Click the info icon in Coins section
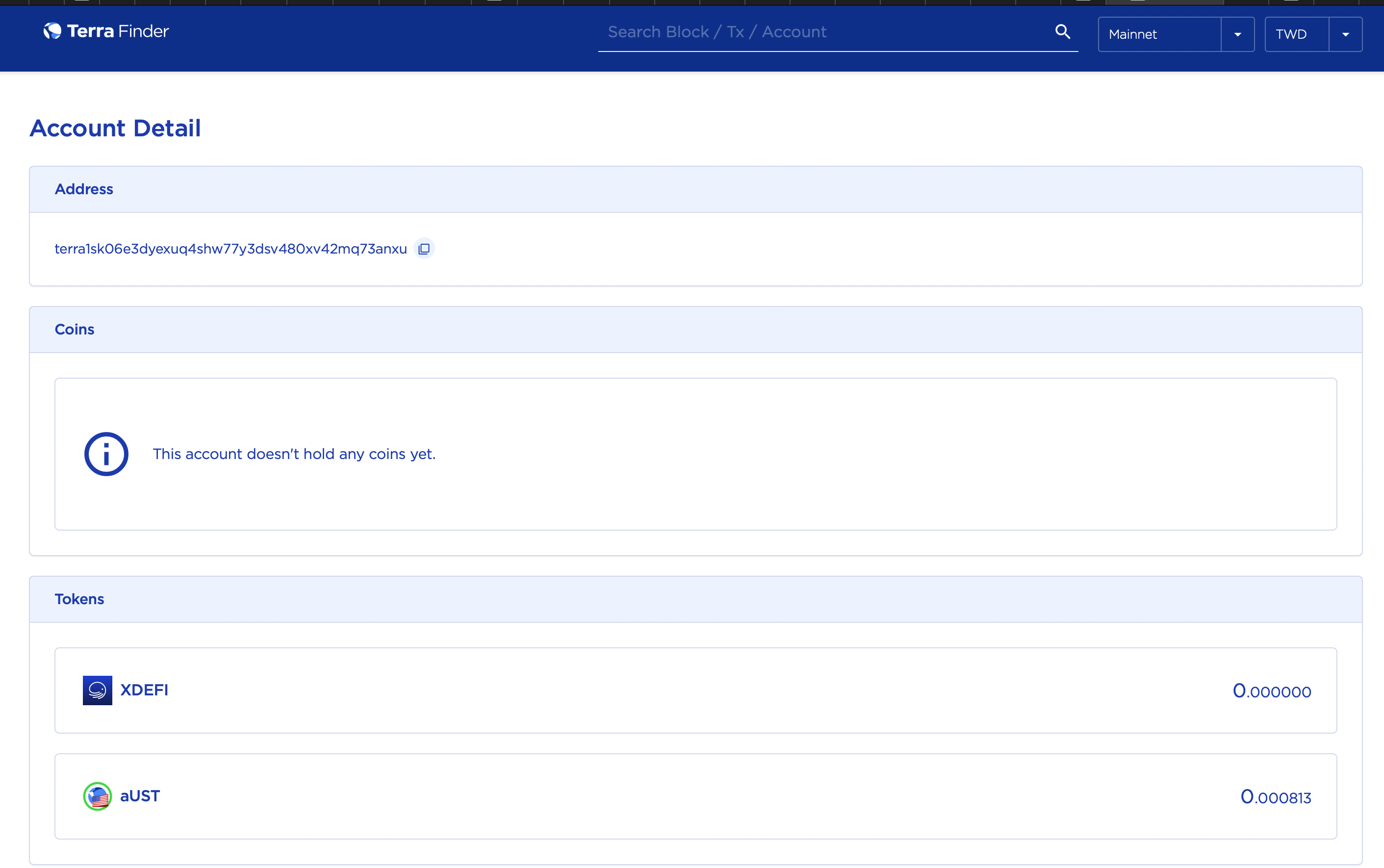 pos(106,454)
